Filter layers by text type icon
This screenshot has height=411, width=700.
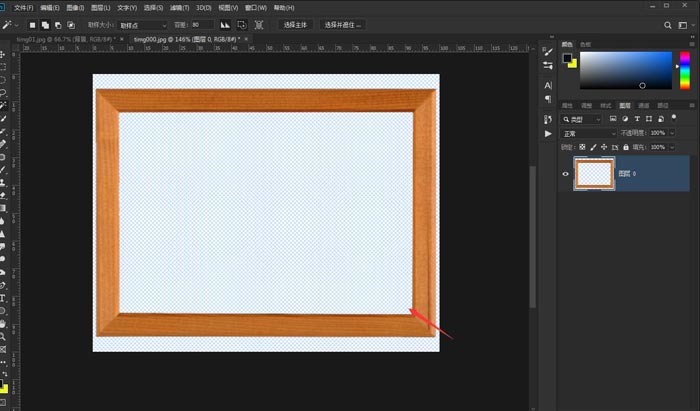pos(637,119)
